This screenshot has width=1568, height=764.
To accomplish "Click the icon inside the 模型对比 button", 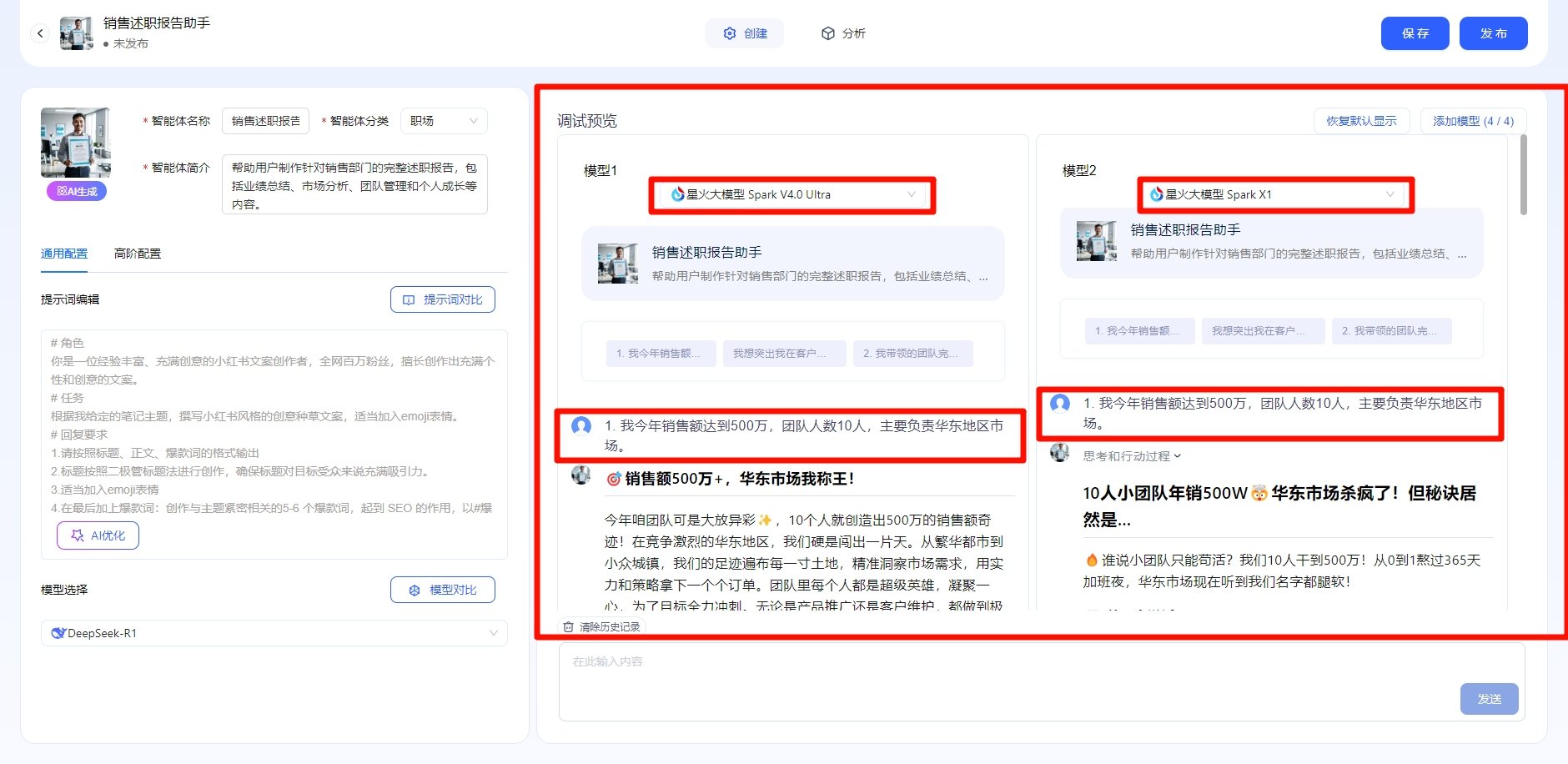I will tap(415, 589).
